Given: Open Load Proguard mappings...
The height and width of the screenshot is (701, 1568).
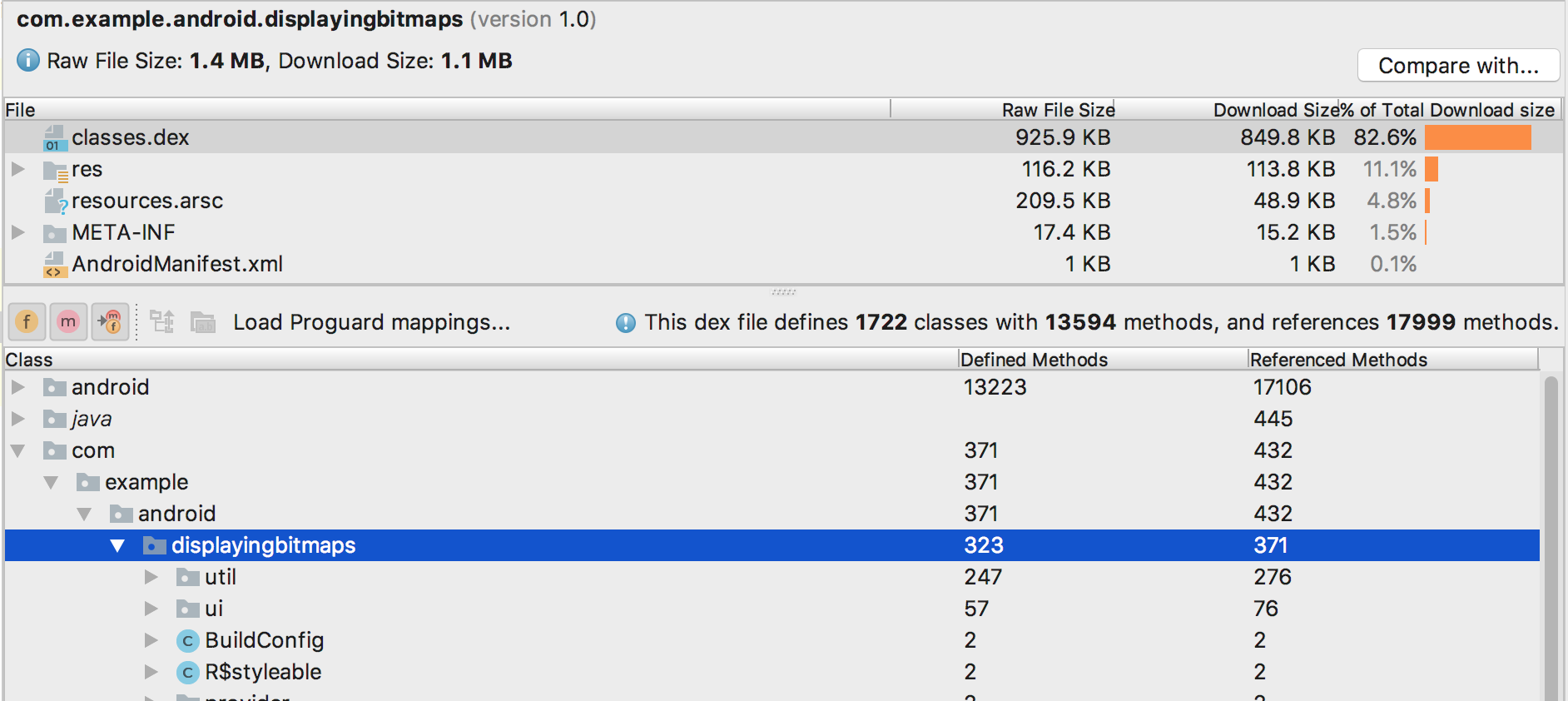Looking at the screenshot, I should [x=371, y=323].
